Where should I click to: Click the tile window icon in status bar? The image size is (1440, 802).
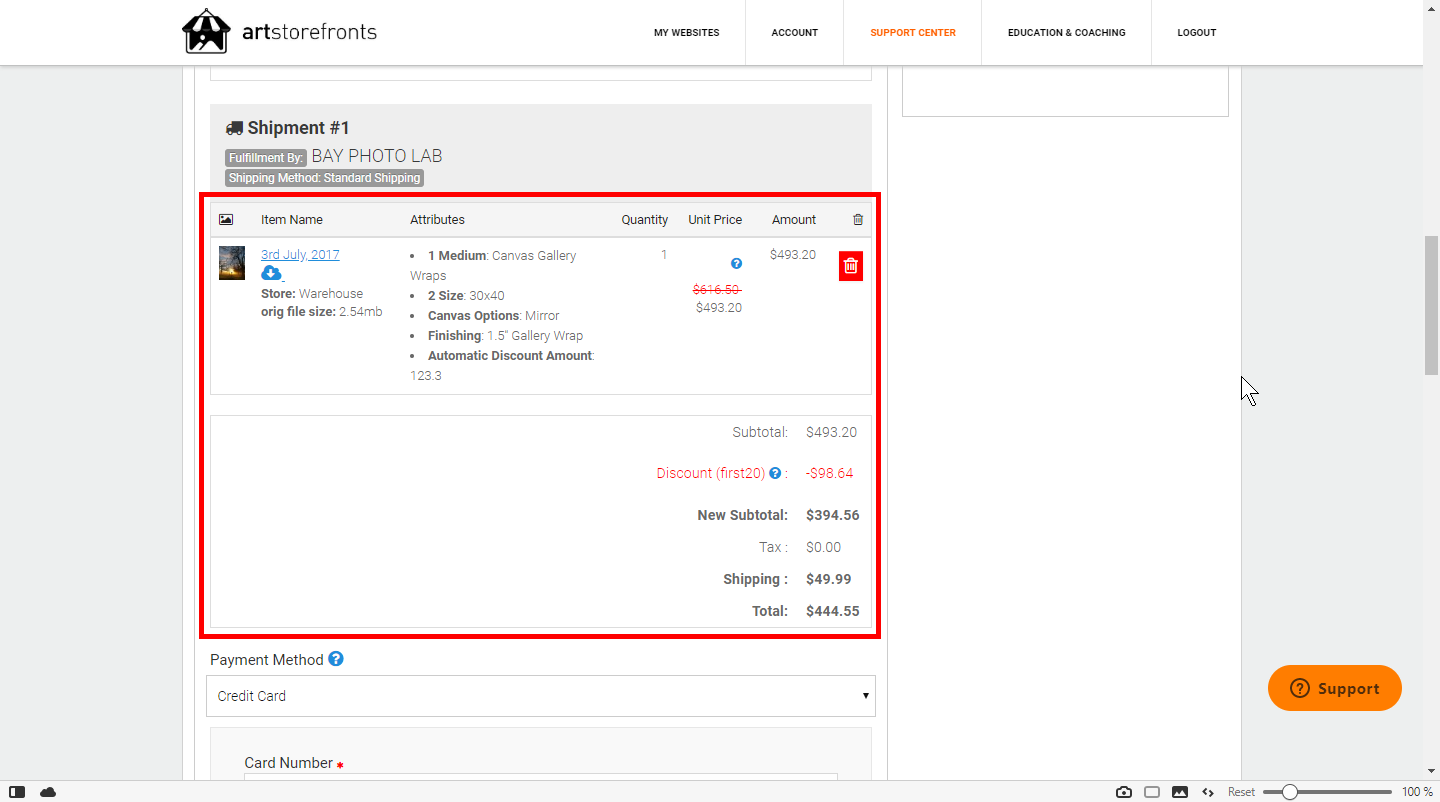pos(1152,792)
